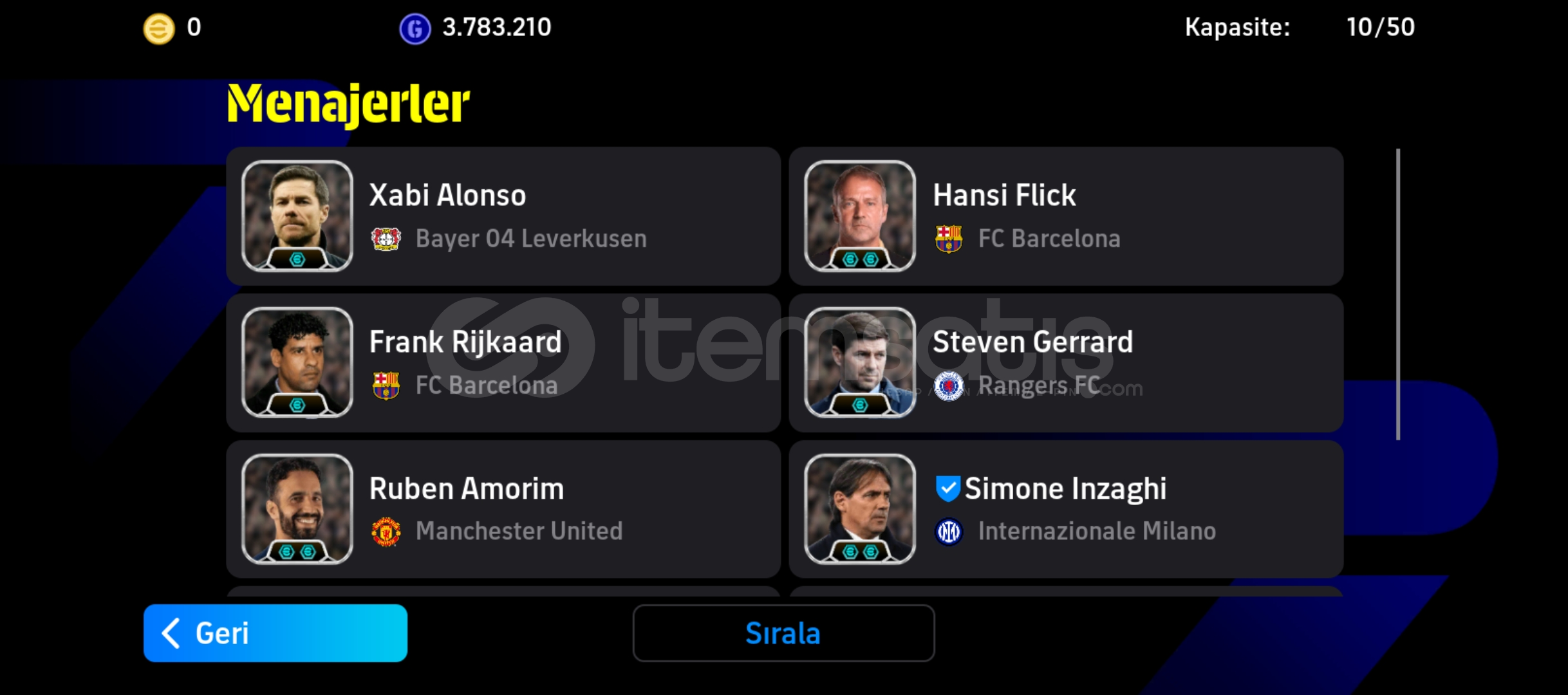Viewport: 1568px width, 695px height.
Task: Open the Sırala sort options
Action: coord(783,633)
